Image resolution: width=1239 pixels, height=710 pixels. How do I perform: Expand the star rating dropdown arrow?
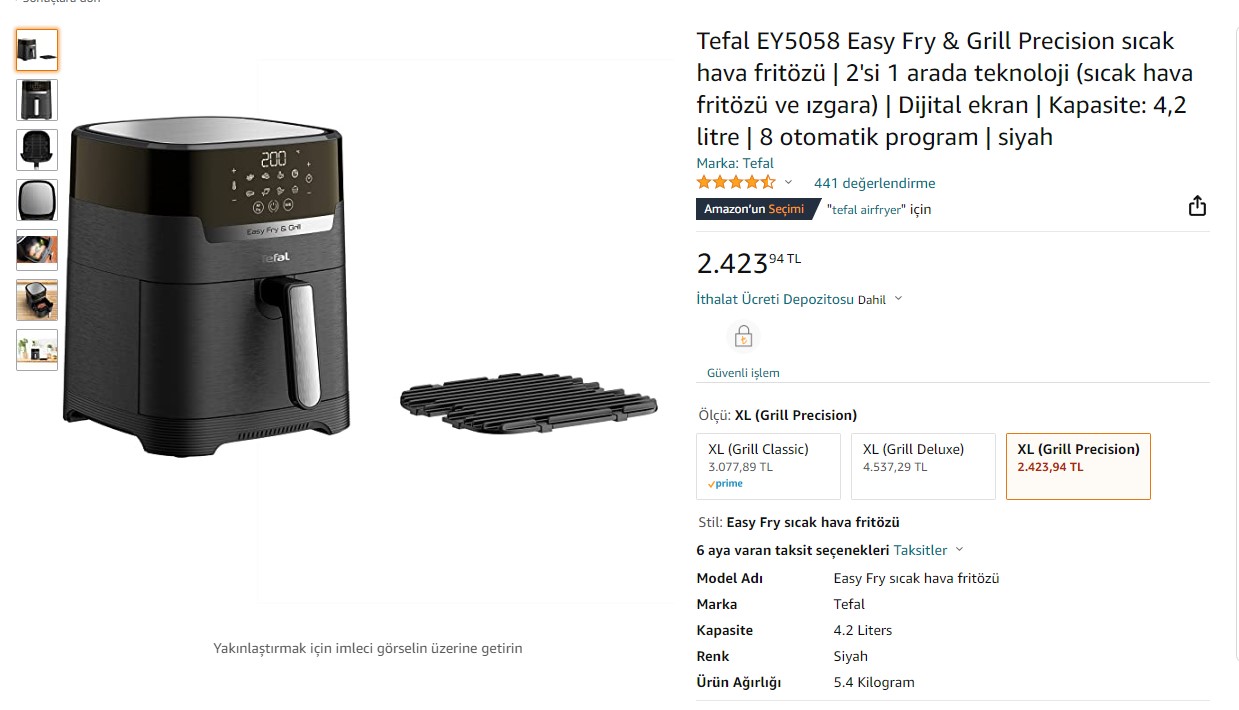coord(788,183)
